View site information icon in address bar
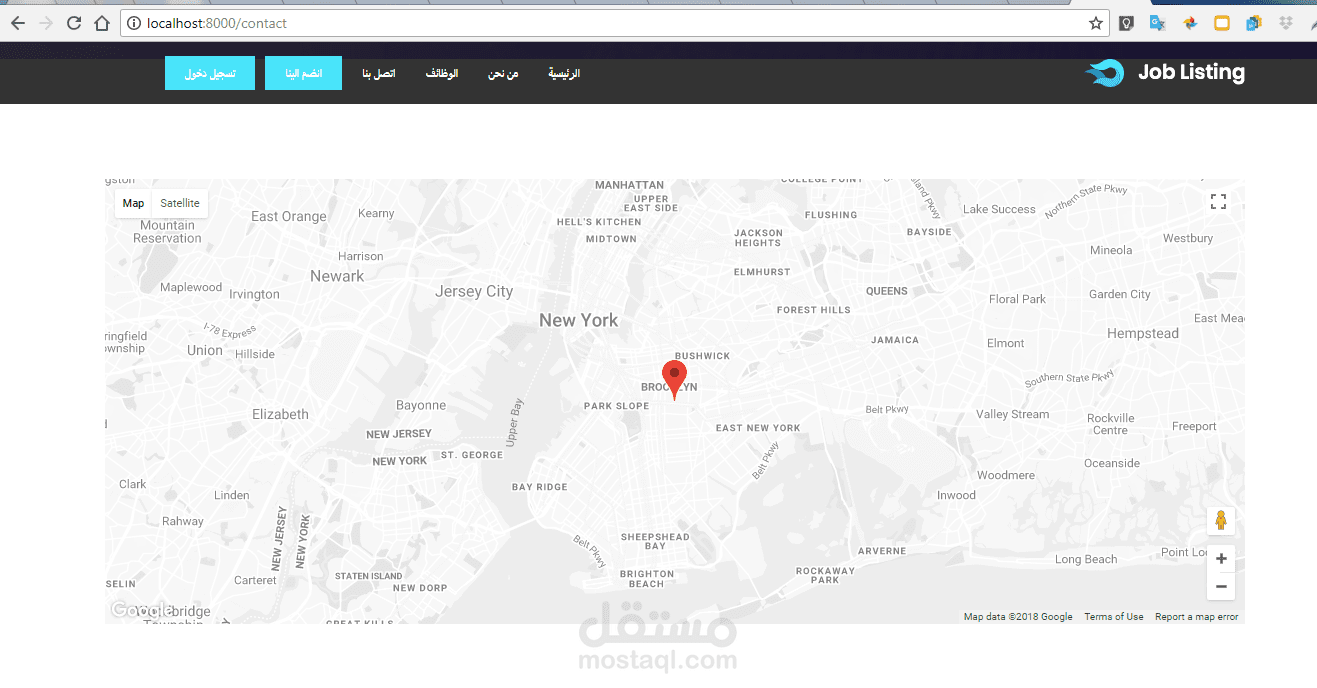 [134, 23]
